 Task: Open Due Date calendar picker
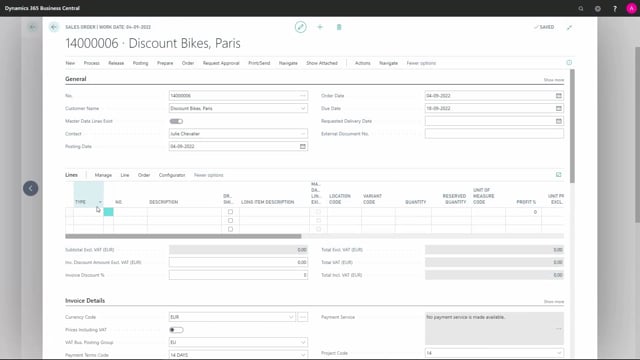(559, 108)
